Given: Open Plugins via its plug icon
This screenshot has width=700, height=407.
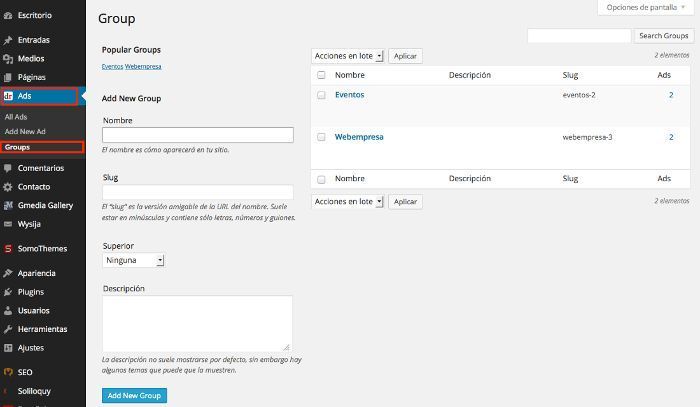Looking at the screenshot, I should [8, 292].
